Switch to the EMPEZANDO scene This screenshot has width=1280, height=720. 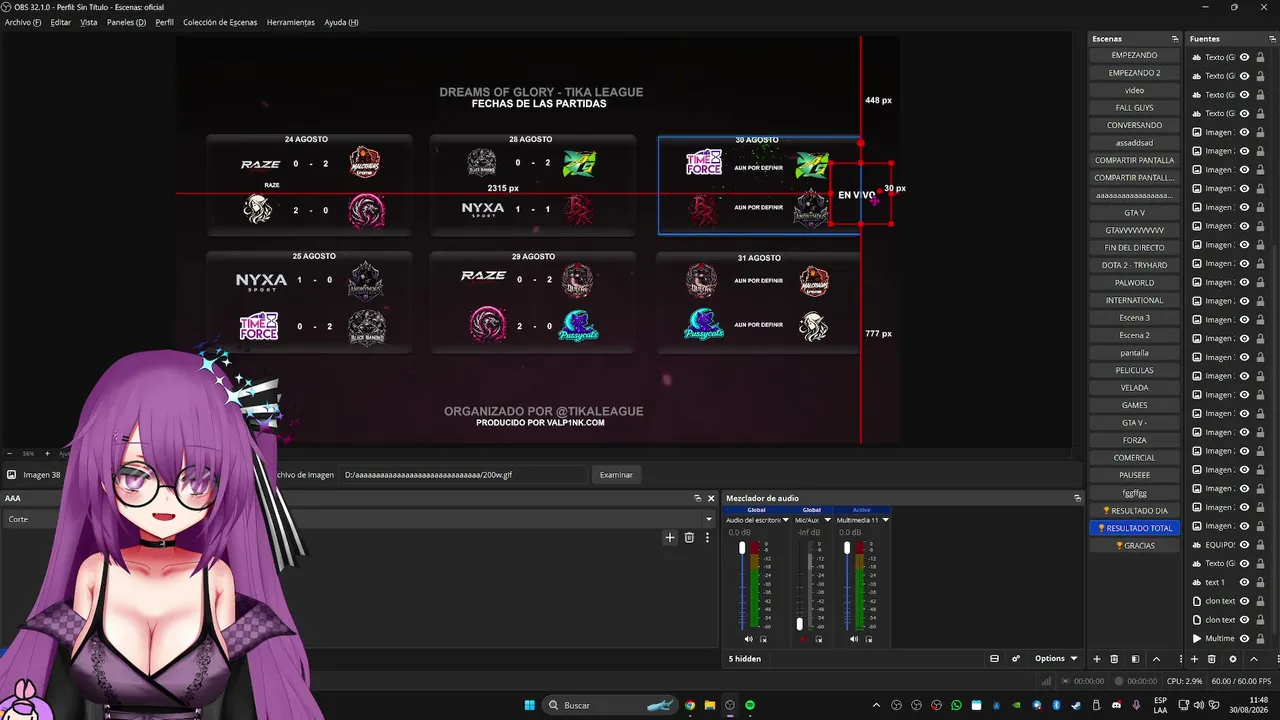click(1134, 55)
